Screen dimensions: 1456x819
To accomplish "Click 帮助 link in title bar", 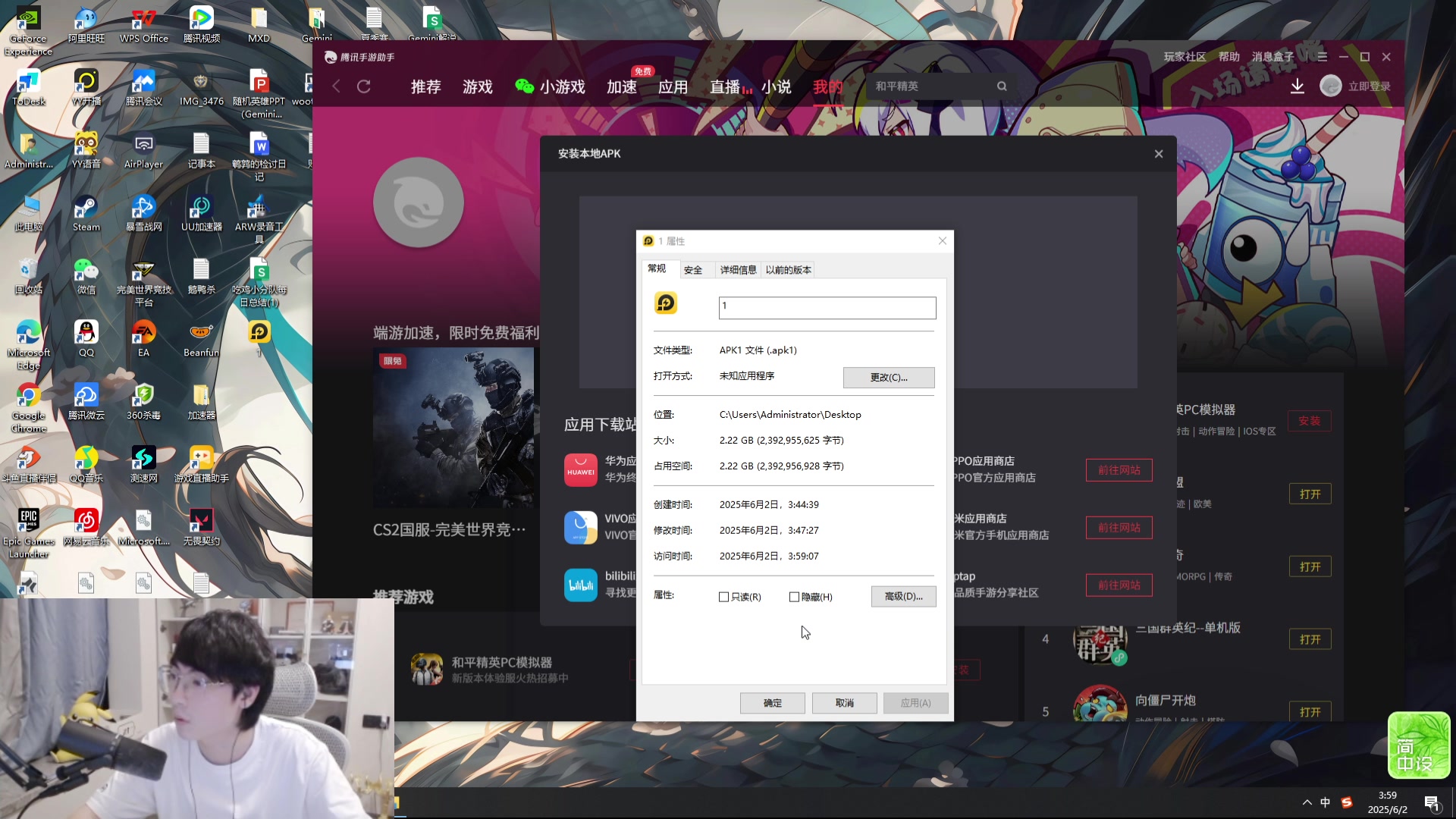I will click(1229, 57).
